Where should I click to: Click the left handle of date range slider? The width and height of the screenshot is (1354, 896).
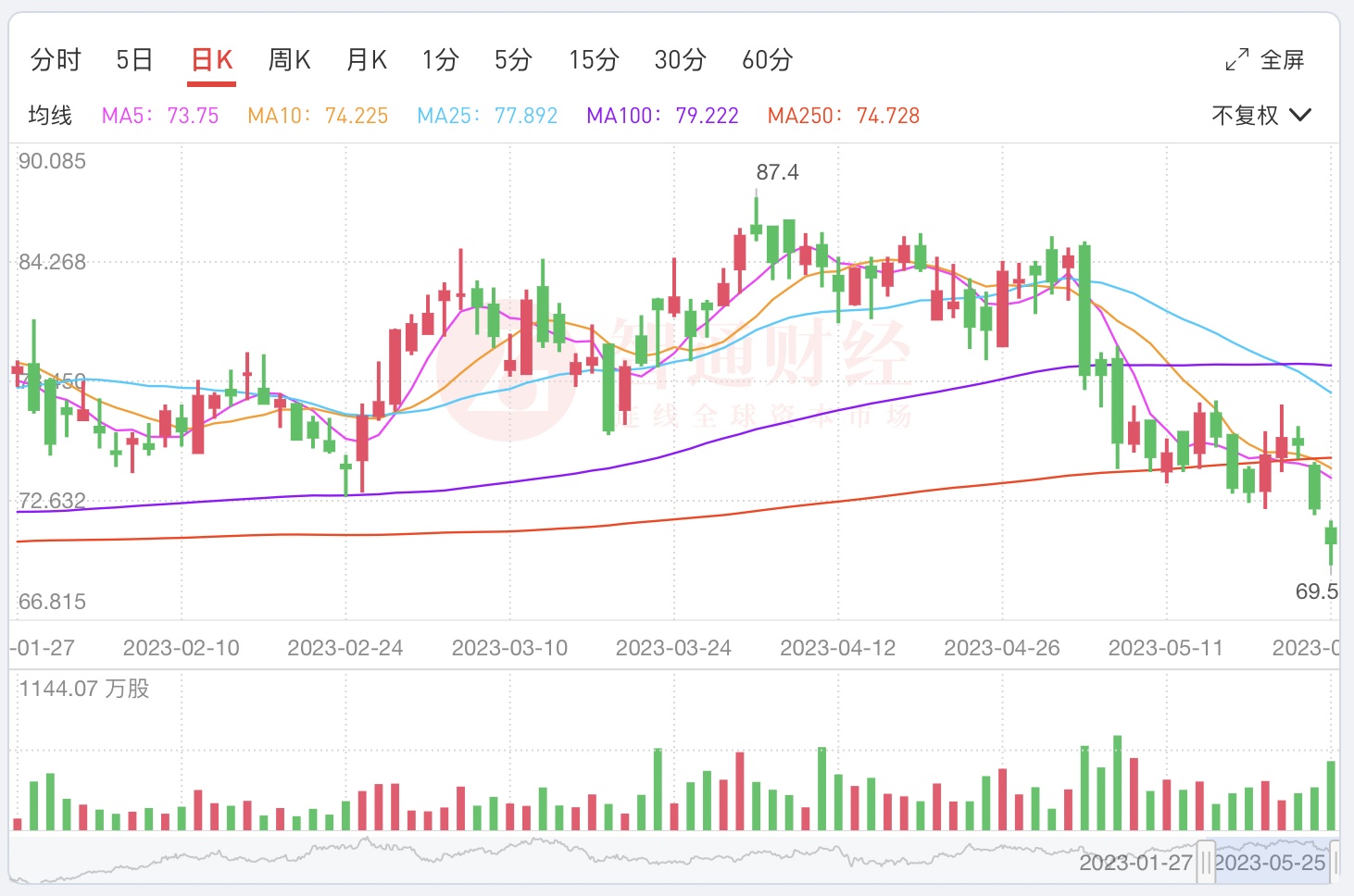click(1205, 862)
